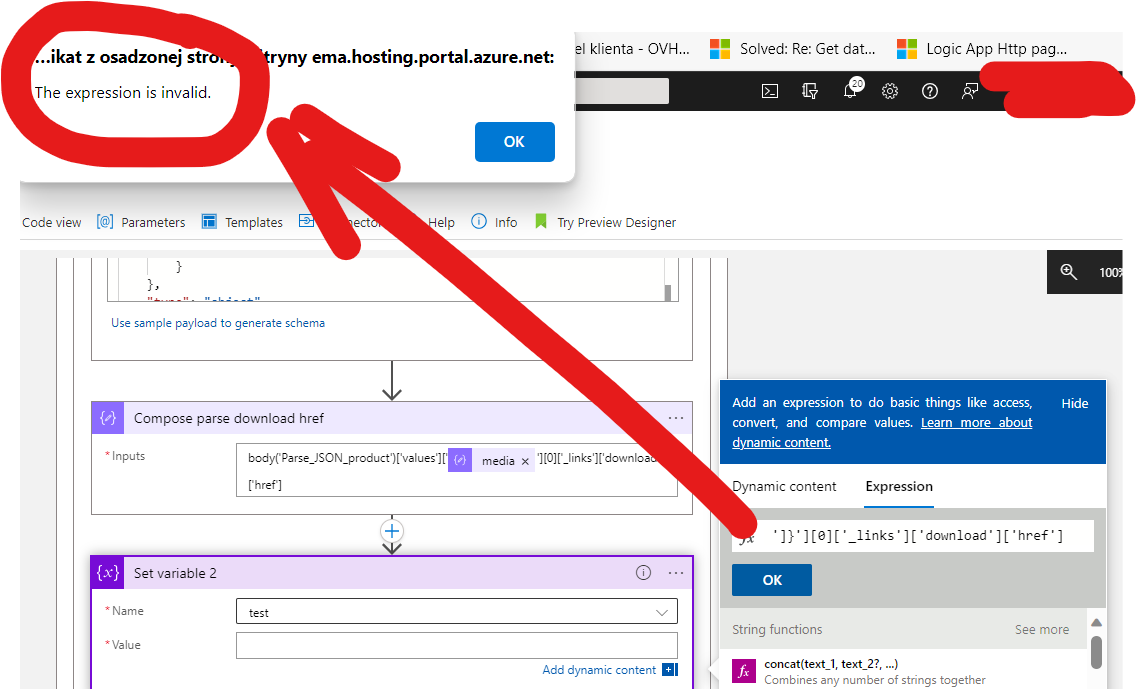The width and height of the screenshot is (1139, 689).
Task: Remove the media token with x
Action: [x=525, y=461]
